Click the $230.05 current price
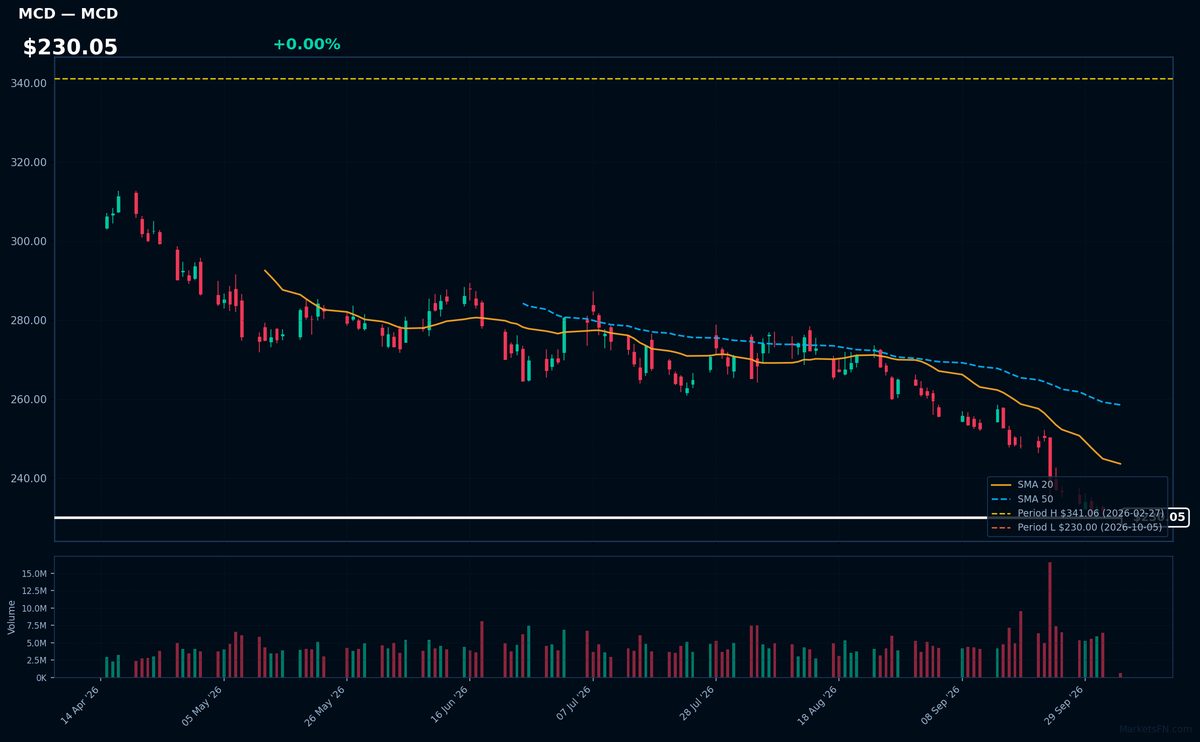 coord(70,47)
